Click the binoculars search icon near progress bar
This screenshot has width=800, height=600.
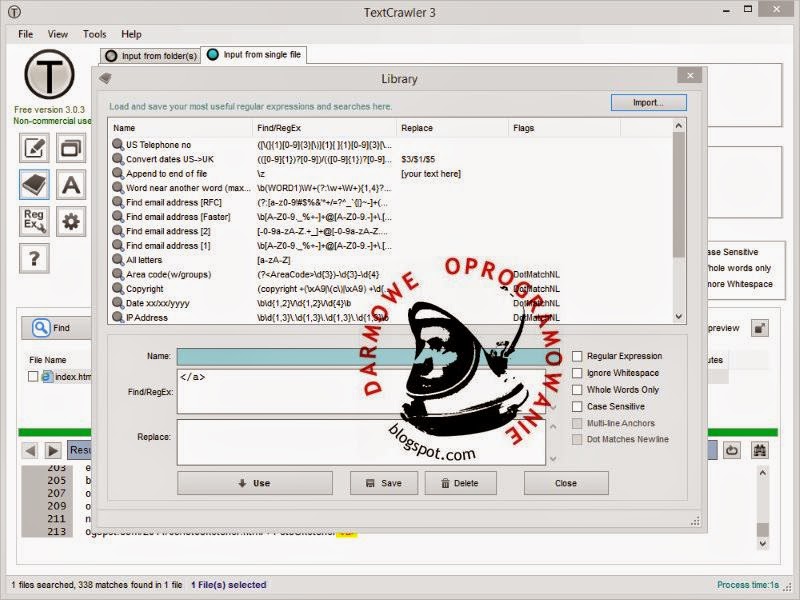[760, 450]
